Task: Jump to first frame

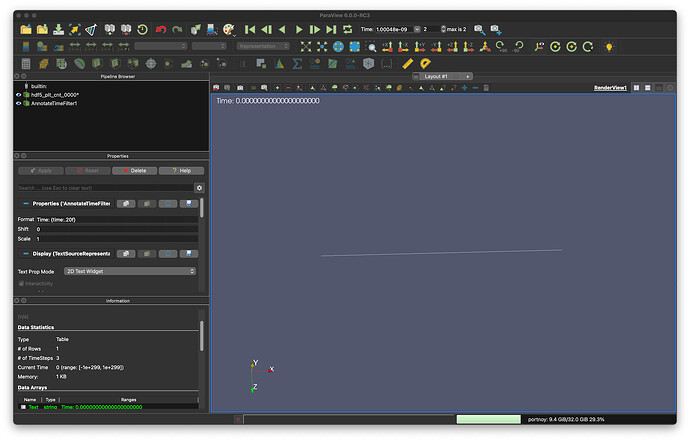Action: tap(250, 29)
